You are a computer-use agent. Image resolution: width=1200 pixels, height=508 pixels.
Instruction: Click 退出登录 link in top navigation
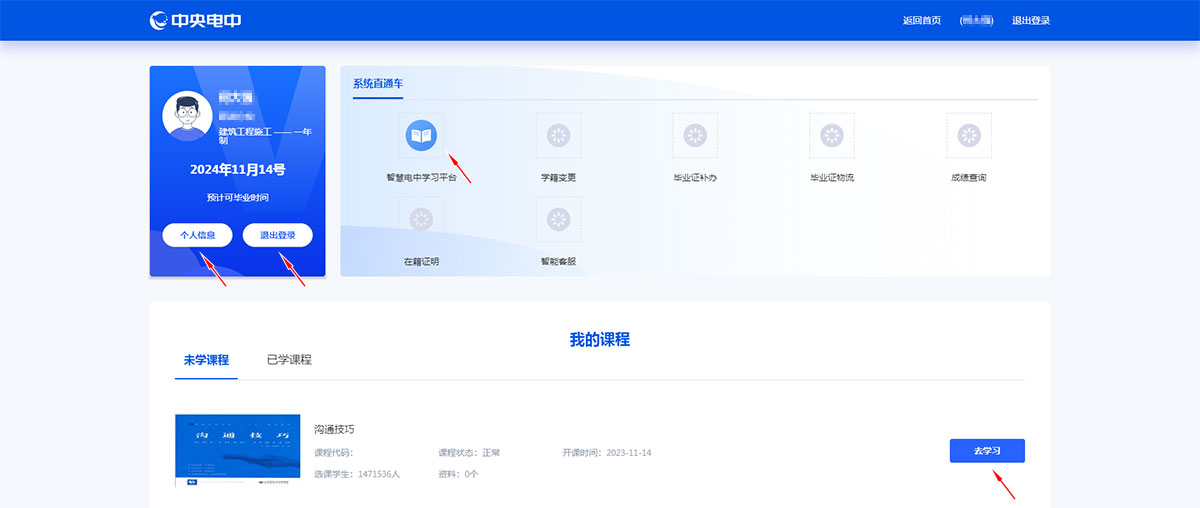1030,20
